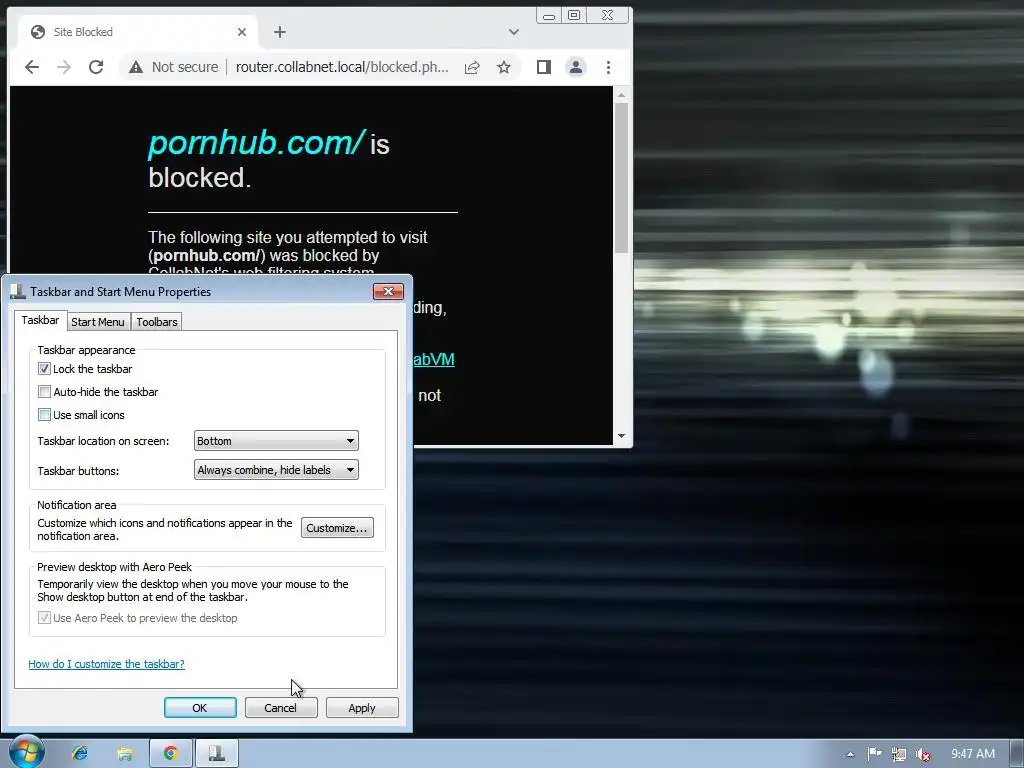Viewport: 1024px width, 768px height.
Task: Click OK in the Taskbar Properties dialog
Action: pos(200,708)
